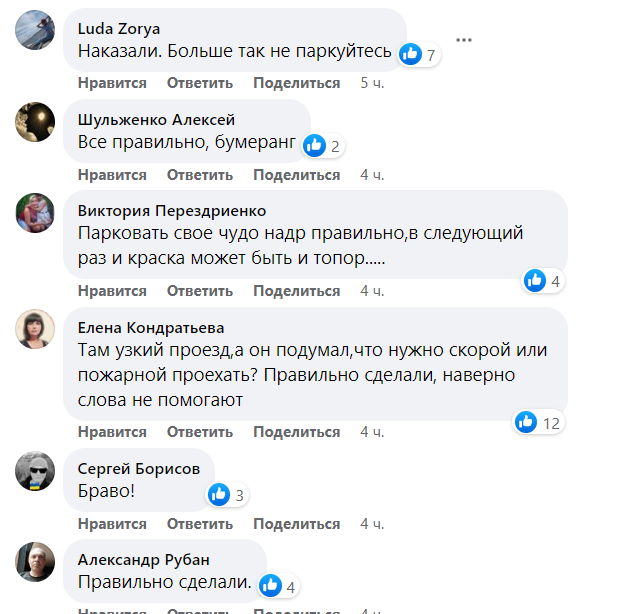Reply to Виктория Перездриенко's comment via Ответить

point(200,291)
